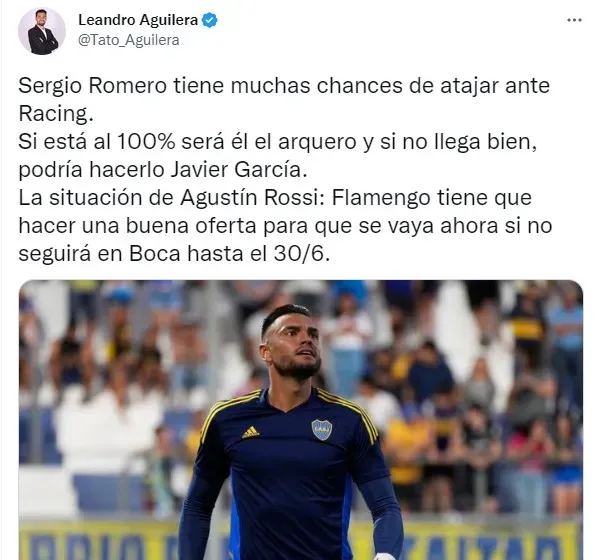Click the tweet line starting with Sergio Romero
Image resolution: width=600 pixels, height=560 pixels.
coord(284,85)
